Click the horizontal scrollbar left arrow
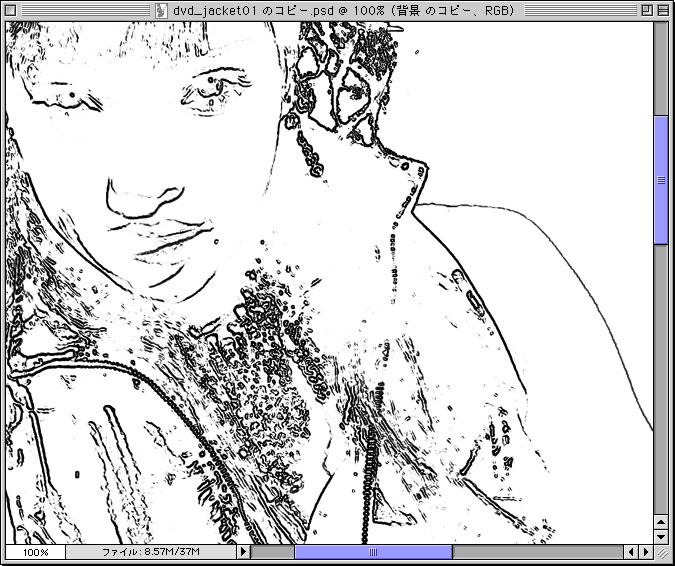 [630, 552]
